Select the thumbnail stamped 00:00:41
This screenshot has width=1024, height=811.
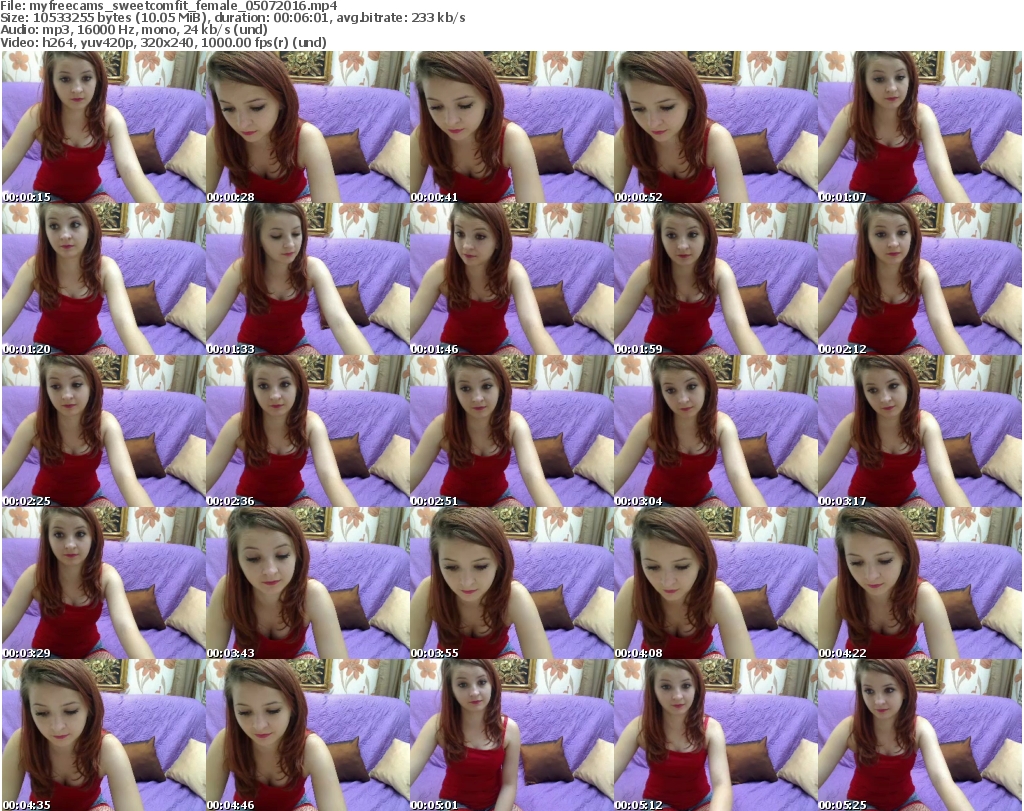(511, 127)
